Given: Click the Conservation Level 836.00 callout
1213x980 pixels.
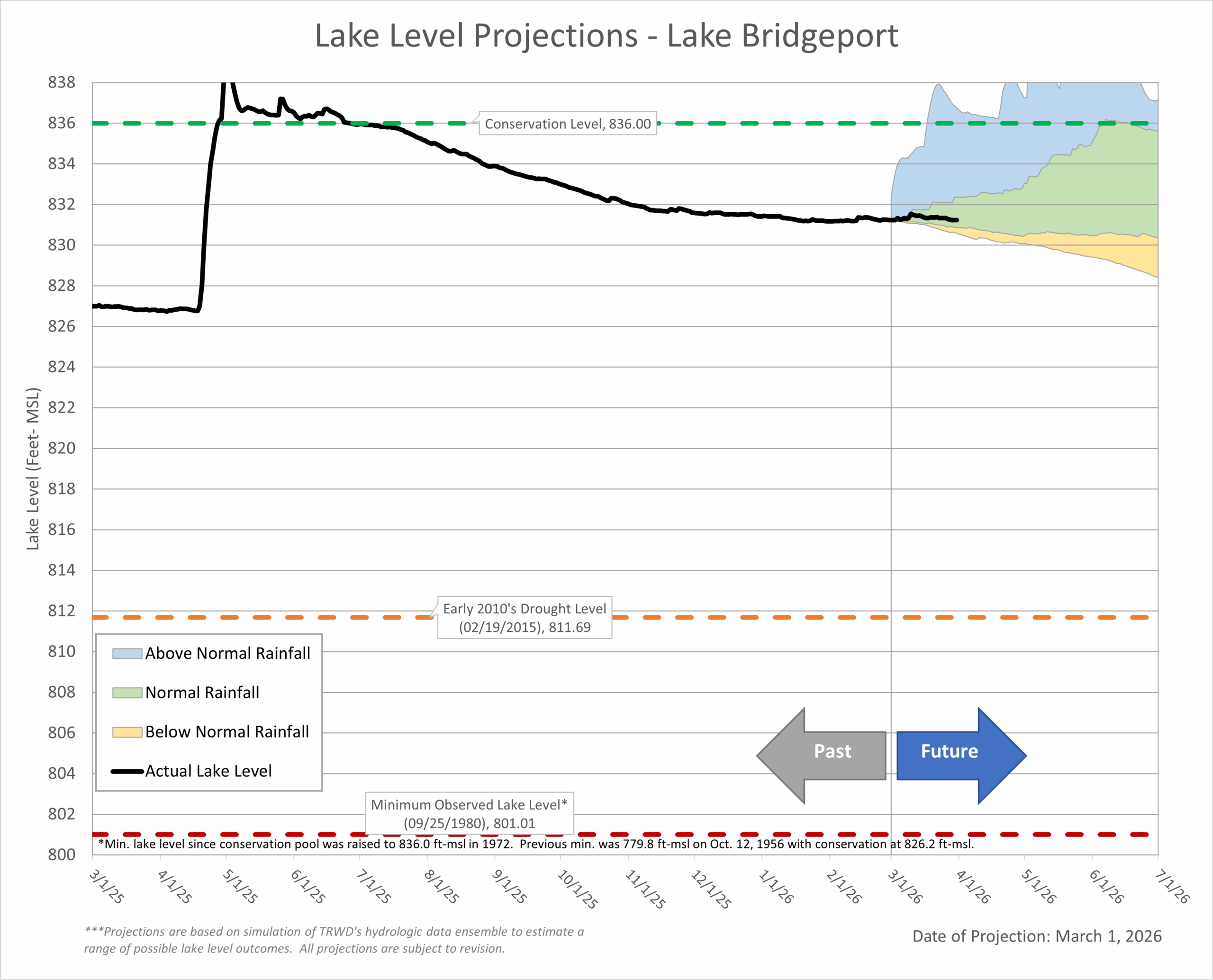Looking at the screenshot, I should pyautogui.click(x=568, y=124).
